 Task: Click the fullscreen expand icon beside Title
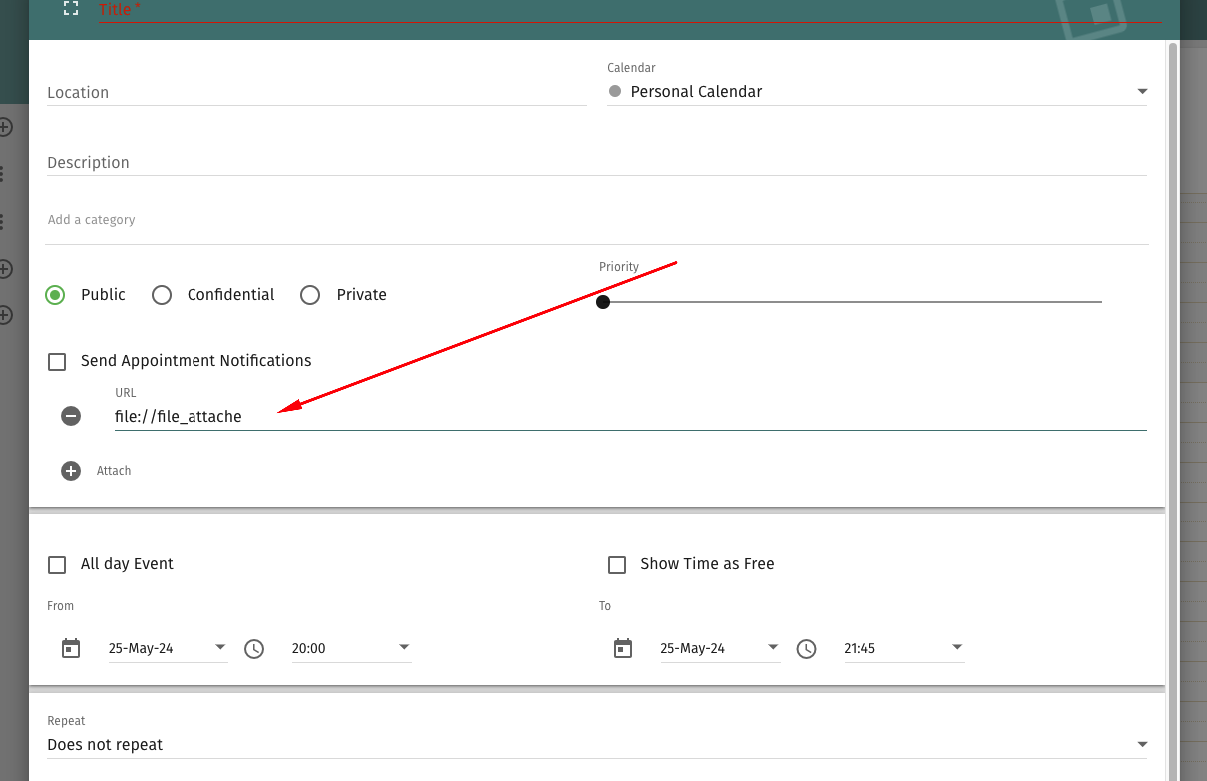click(70, 9)
